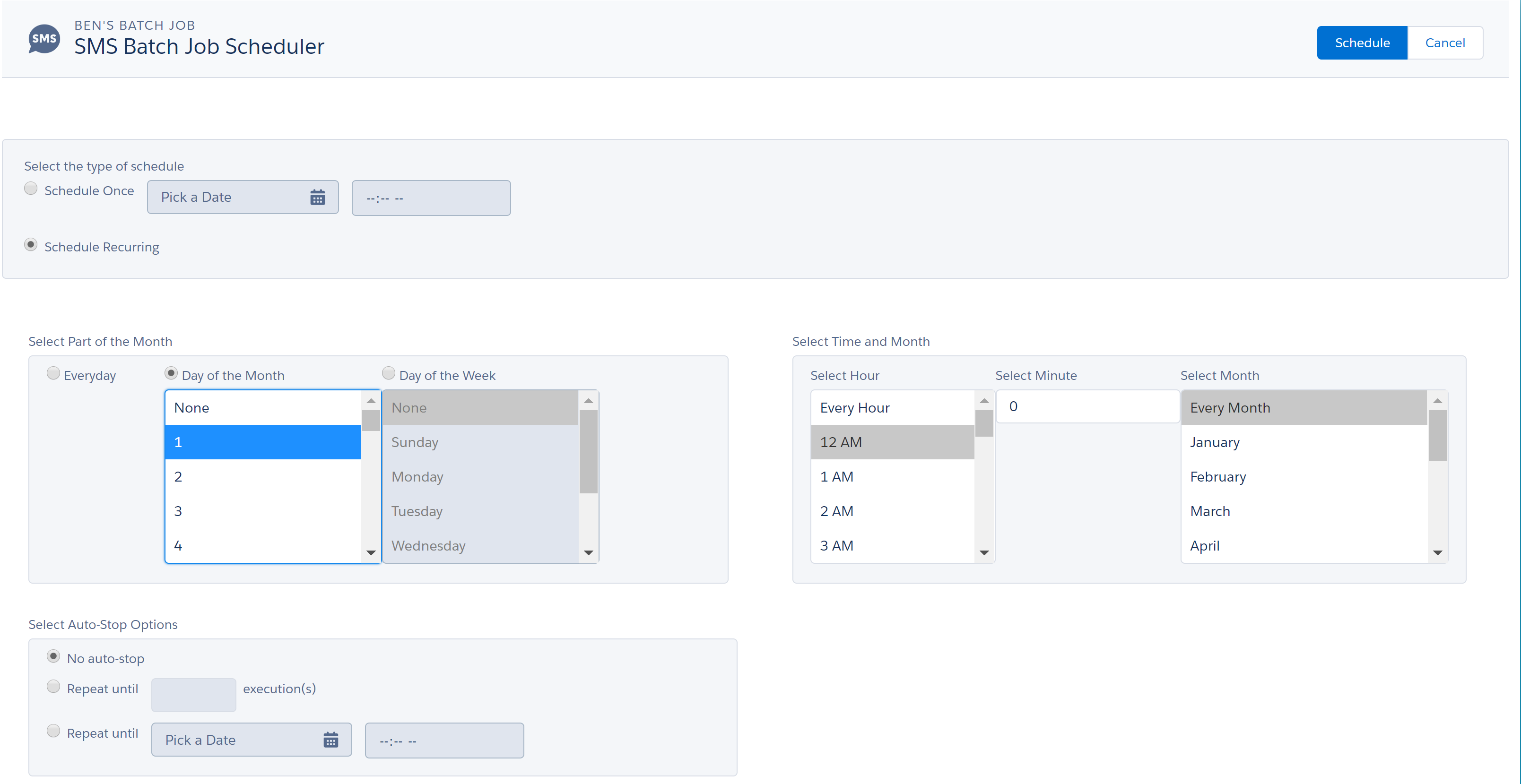This screenshot has width=1521, height=784.
Task: Open calendar icon in Repeat until date field
Action: pos(330,740)
